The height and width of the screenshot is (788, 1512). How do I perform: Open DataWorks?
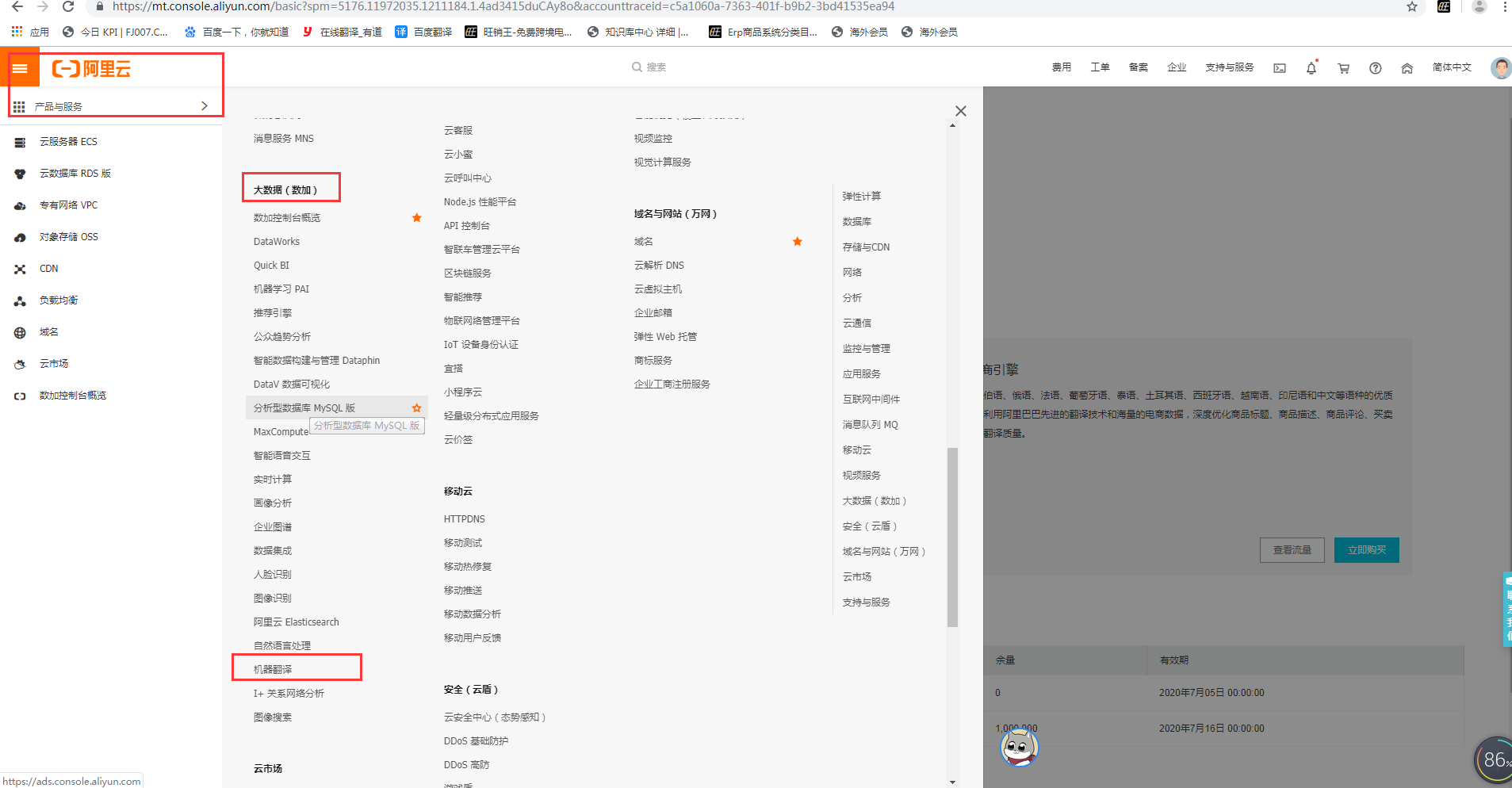pyautogui.click(x=277, y=242)
